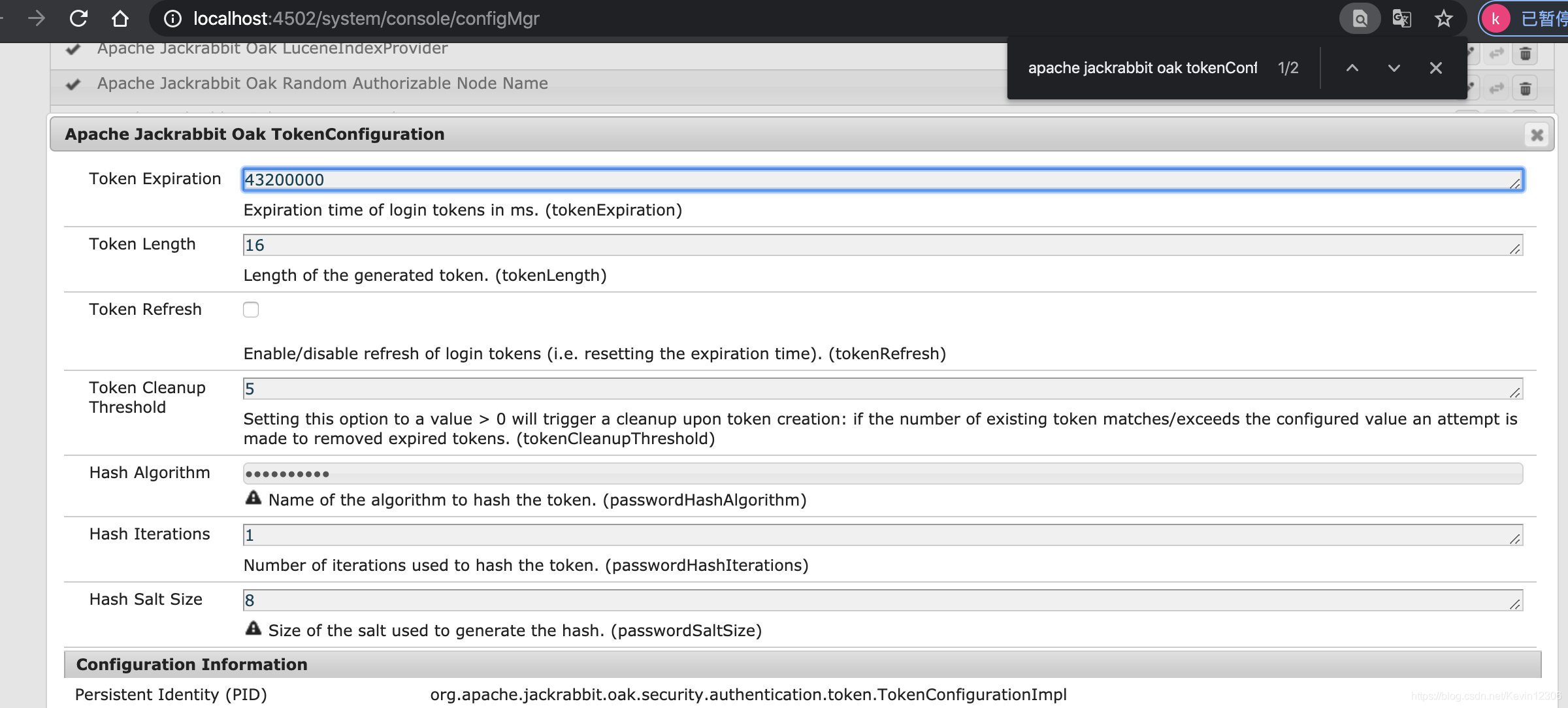This screenshot has height=708, width=1568.
Task: Click the Hash Algorithm masked field
Action: click(x=883, y=474)
